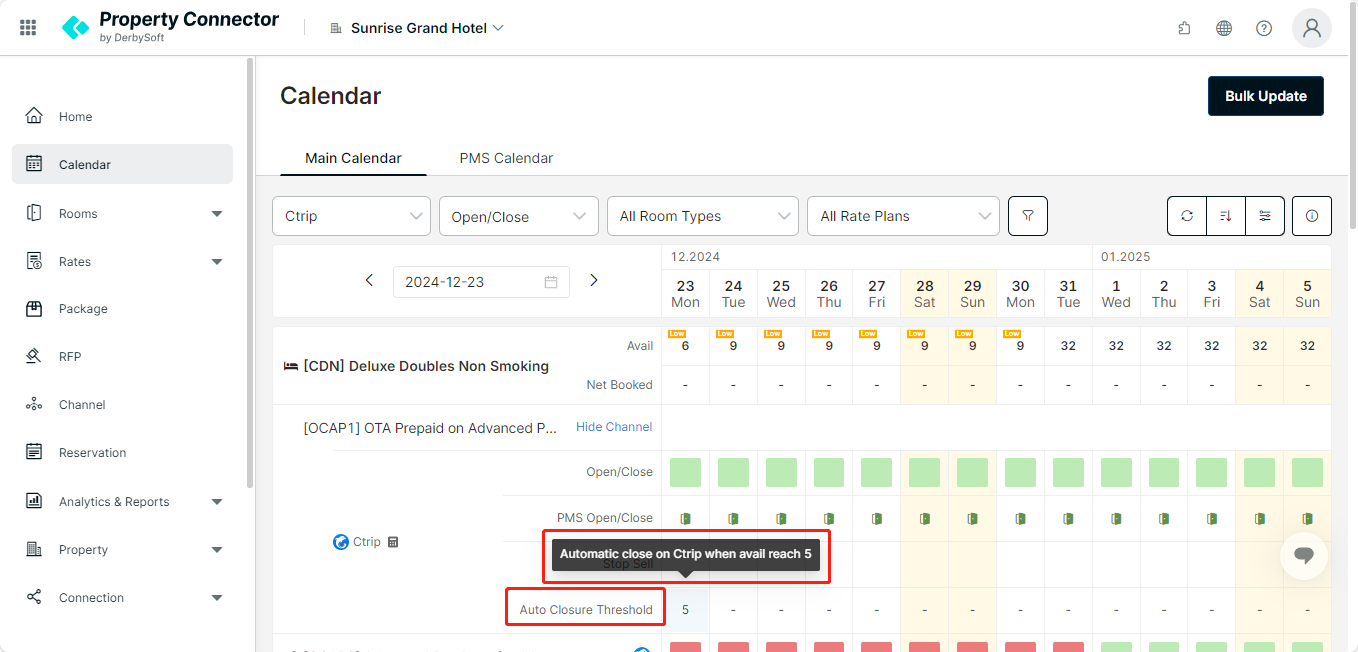The height and width of the screenshot is (652, 1358).
Task: Expand Rates sidebar section
Action: (122, 261)
